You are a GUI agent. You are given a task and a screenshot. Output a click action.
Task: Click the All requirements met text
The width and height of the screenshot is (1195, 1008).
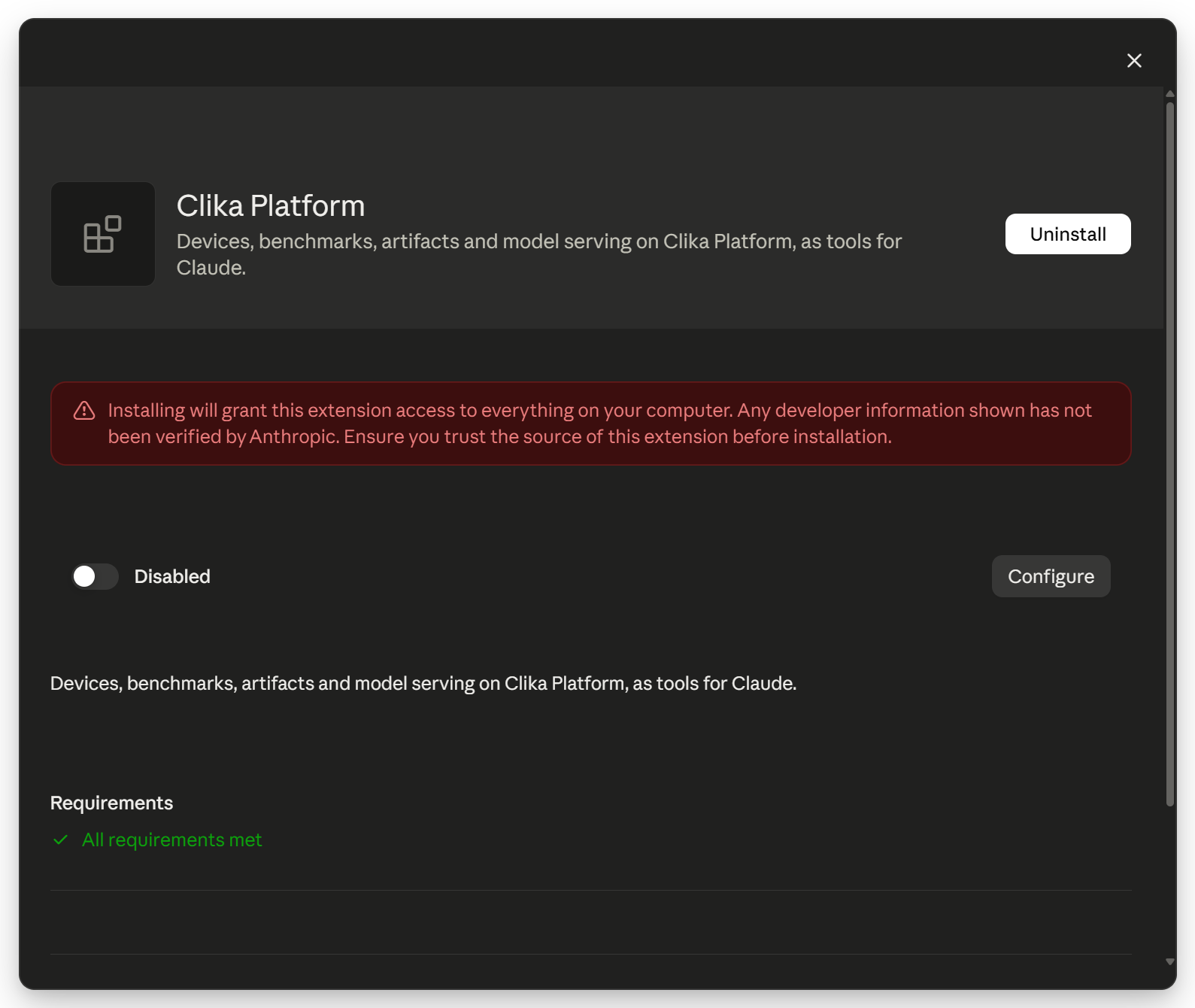pos(172,839)
